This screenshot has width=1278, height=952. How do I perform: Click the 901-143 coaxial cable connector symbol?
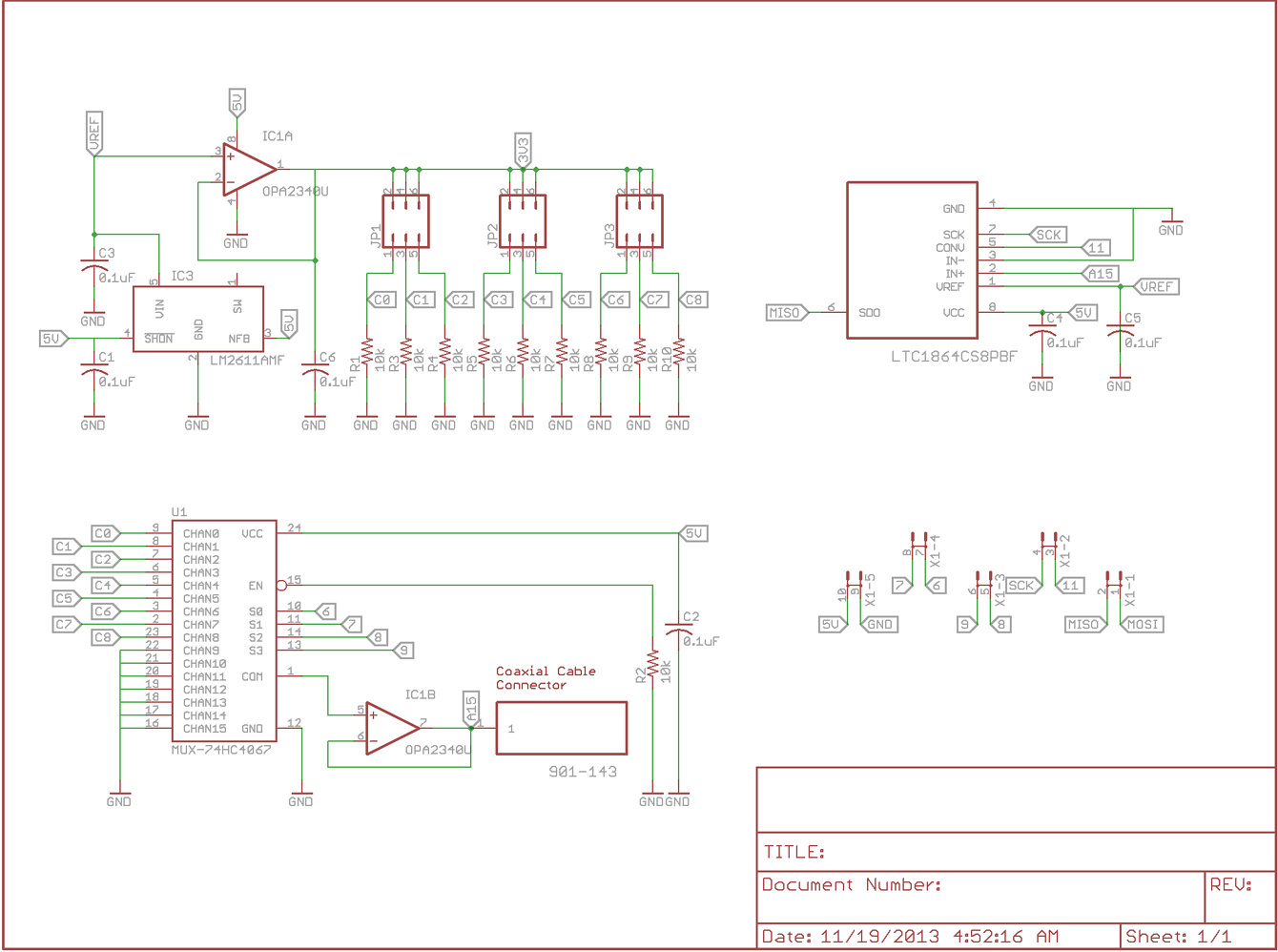point(560,728)
